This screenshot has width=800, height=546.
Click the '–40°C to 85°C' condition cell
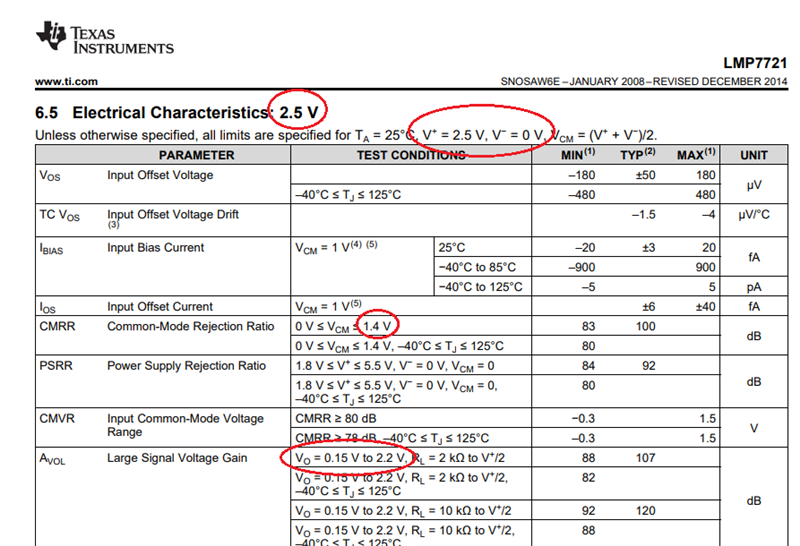(477, 267)
